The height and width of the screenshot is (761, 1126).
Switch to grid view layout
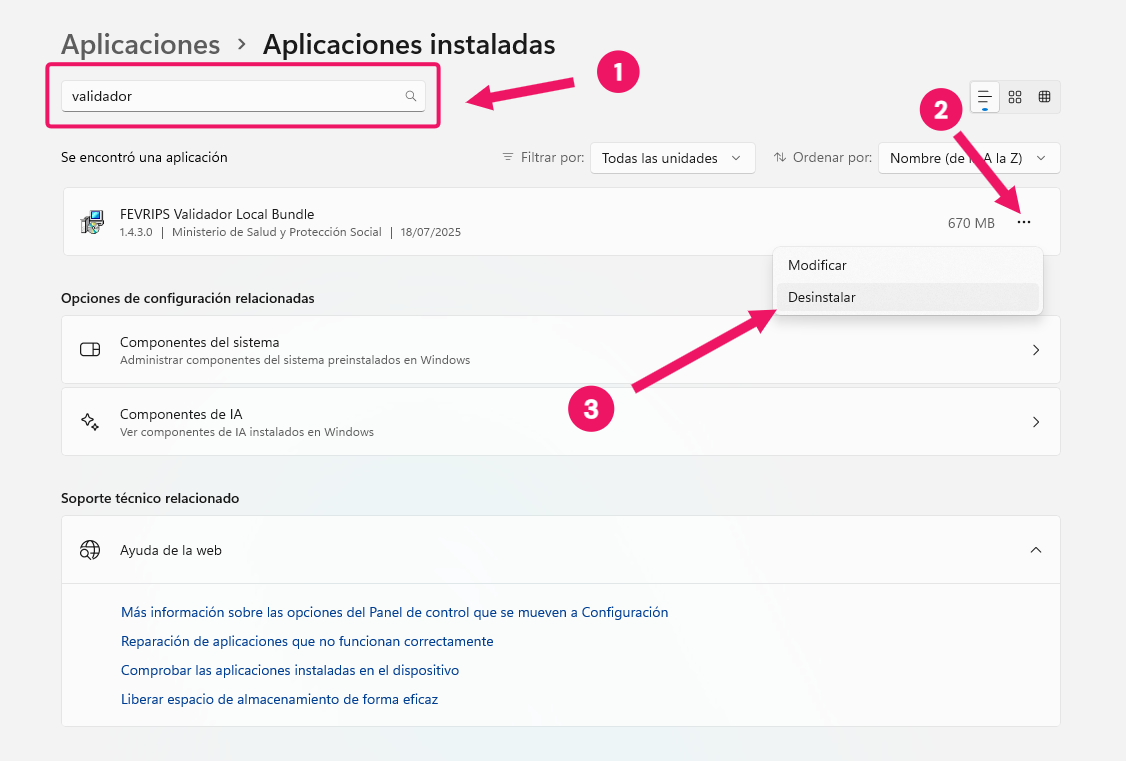[1015, 97]
